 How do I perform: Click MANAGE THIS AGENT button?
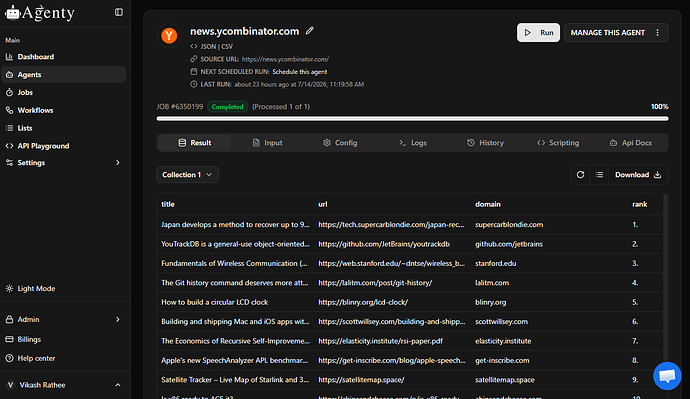coord(607,33)
